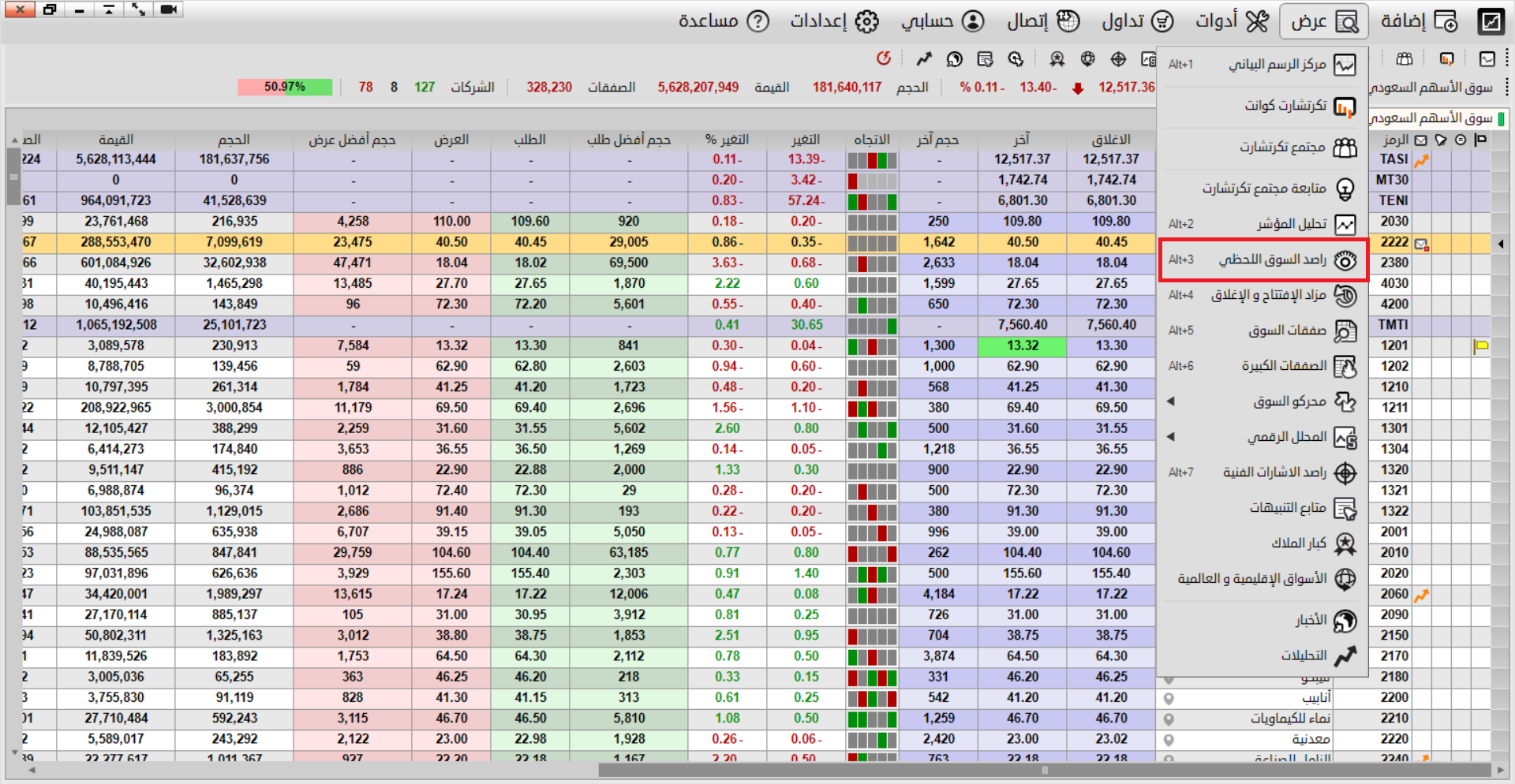Click the award ribbon top shareholders toolbar icon
This screenshot has height=784, width=1515.
coord(1057,58)
